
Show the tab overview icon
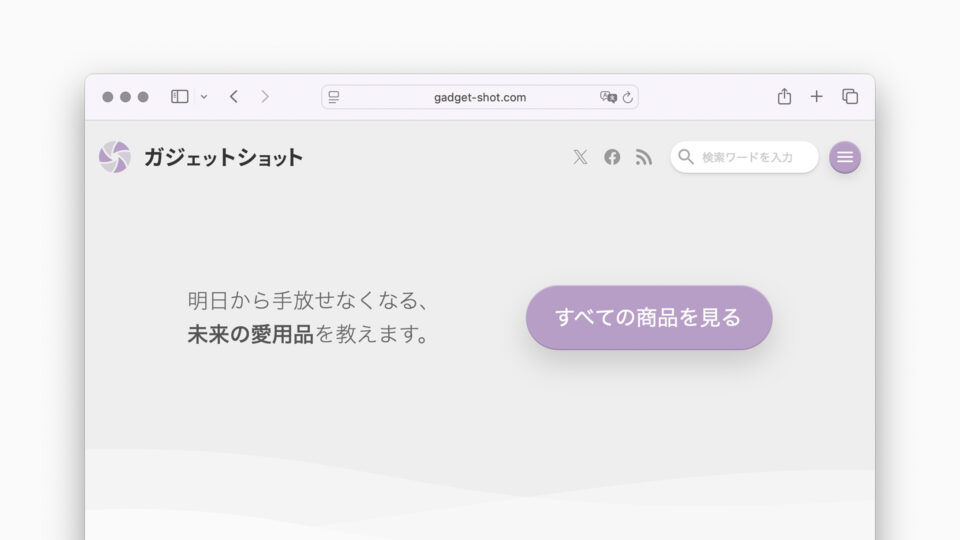click(x=850, y=97)
